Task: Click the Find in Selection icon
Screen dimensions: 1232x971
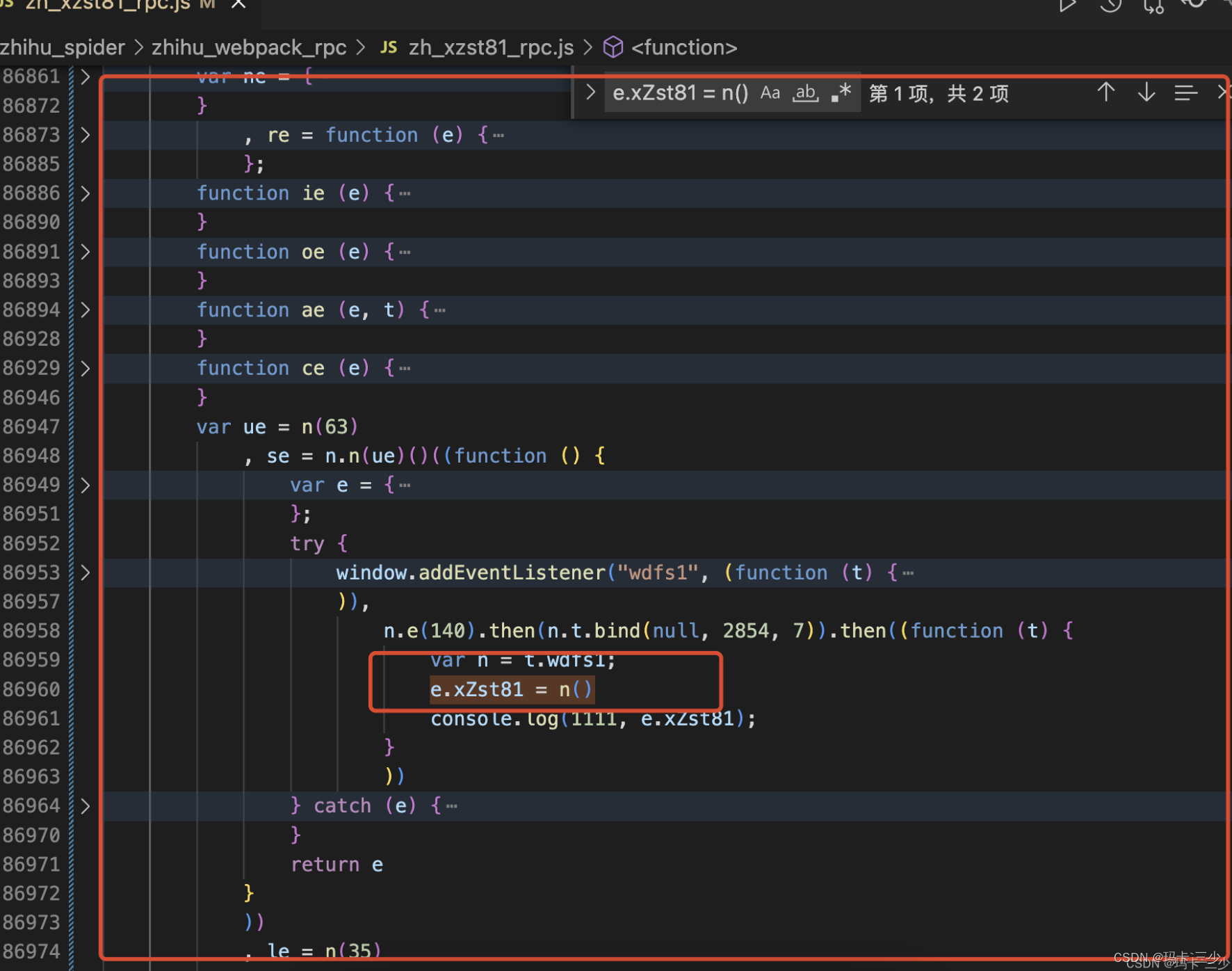Action: point(1186,93)
